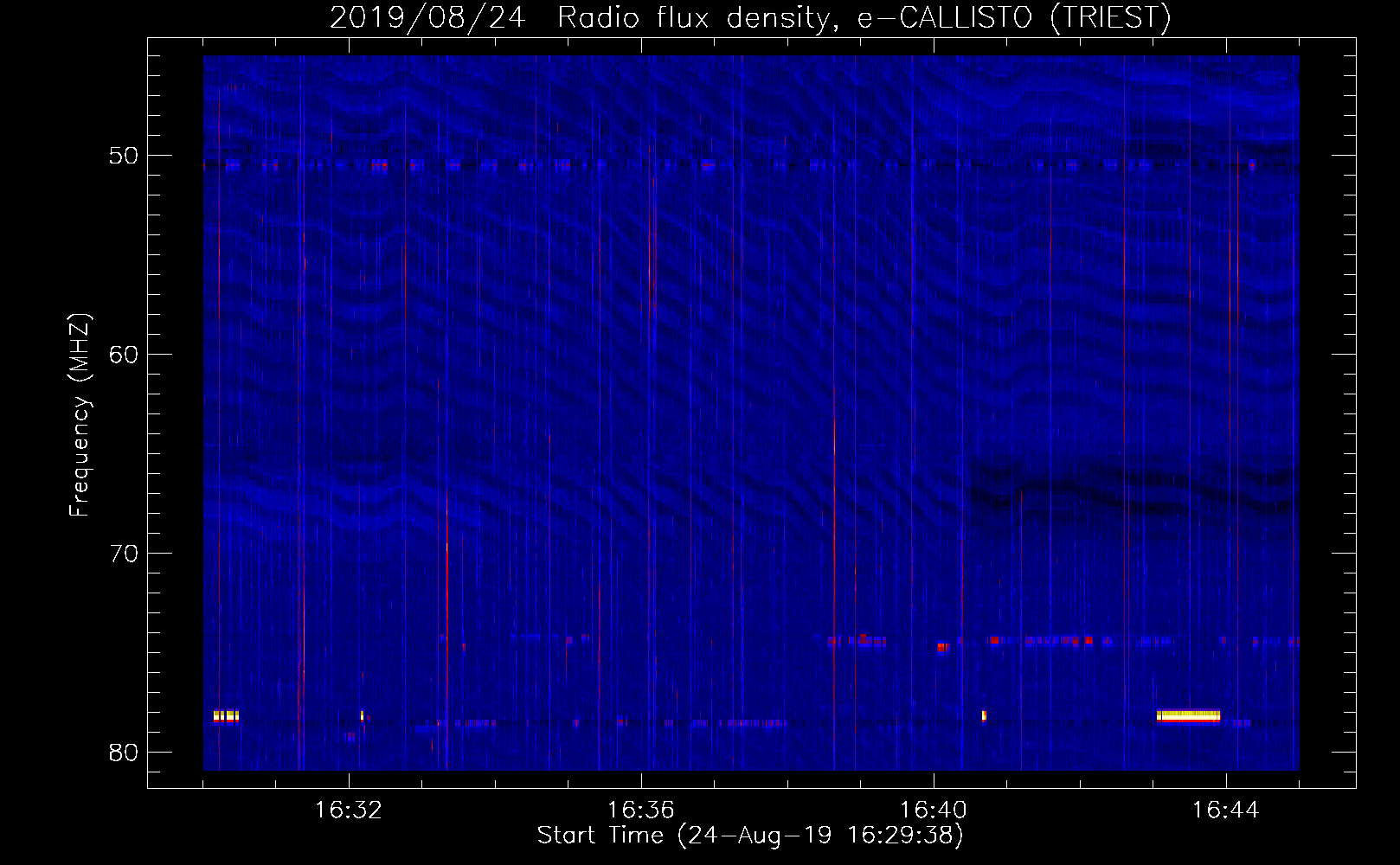
Task: Click the plot title "2019/08/24 Radio flux density, e-CALLISTO (TRIEST)"
Action: click(750, 17)
